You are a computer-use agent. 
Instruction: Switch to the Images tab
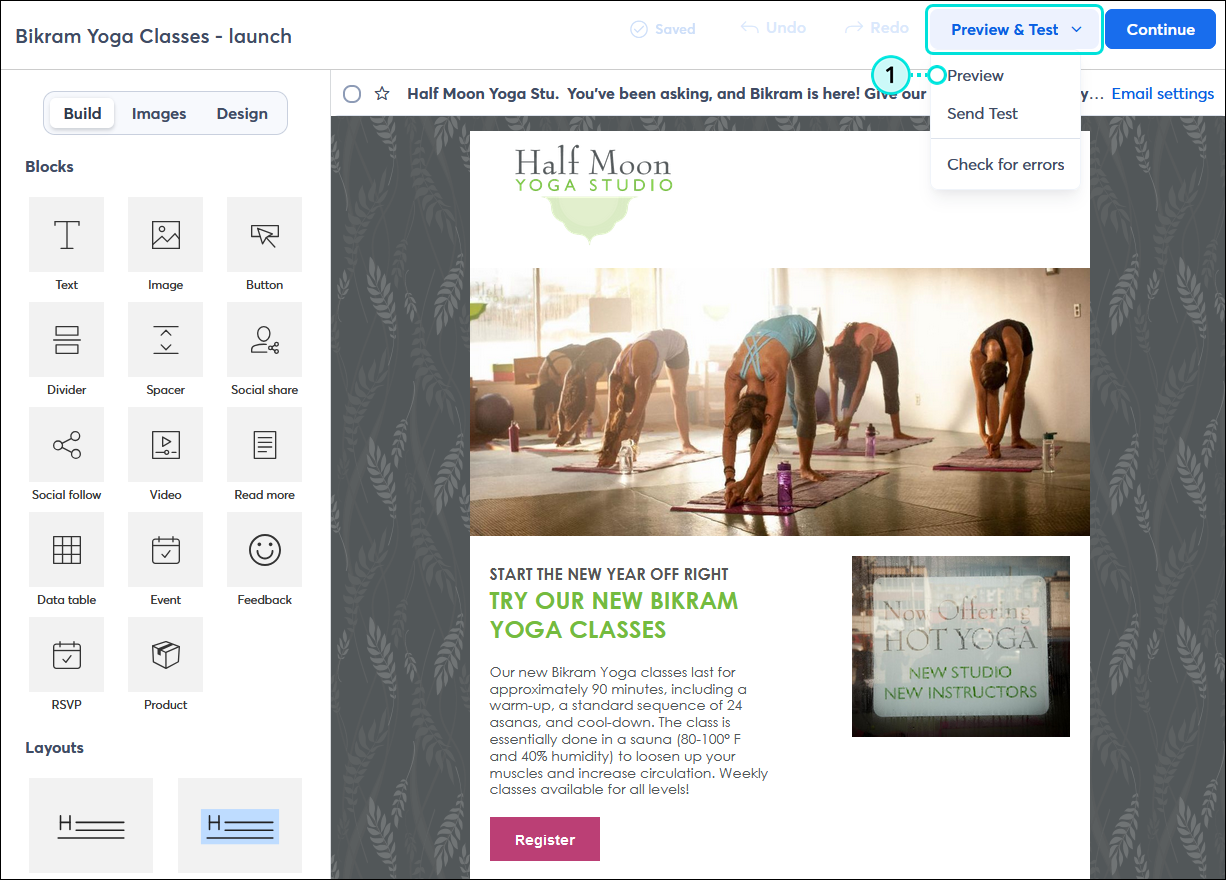159,113
